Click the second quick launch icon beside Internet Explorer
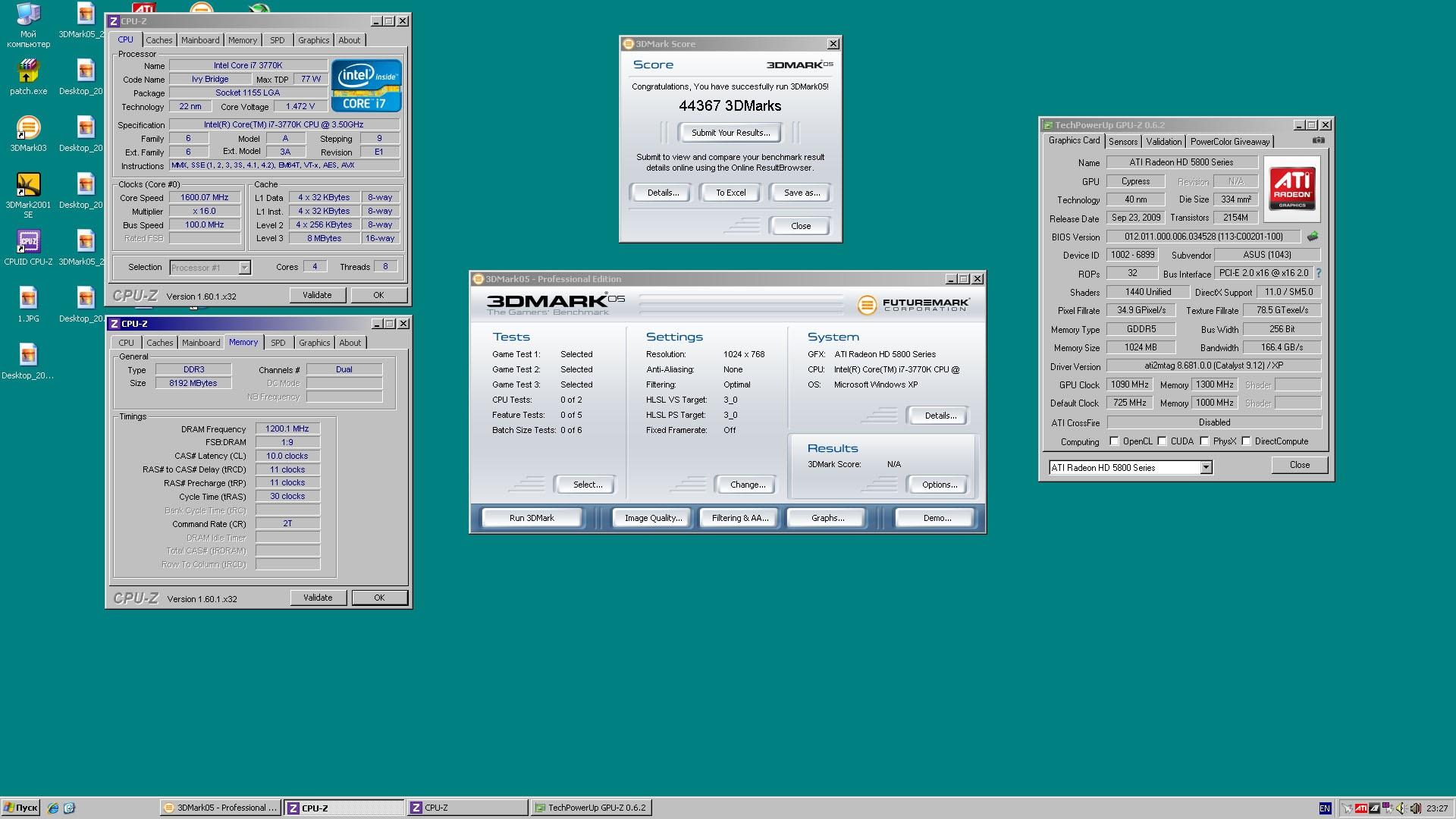This screenshot has width=1456, height=819. [x=69, y=808]
